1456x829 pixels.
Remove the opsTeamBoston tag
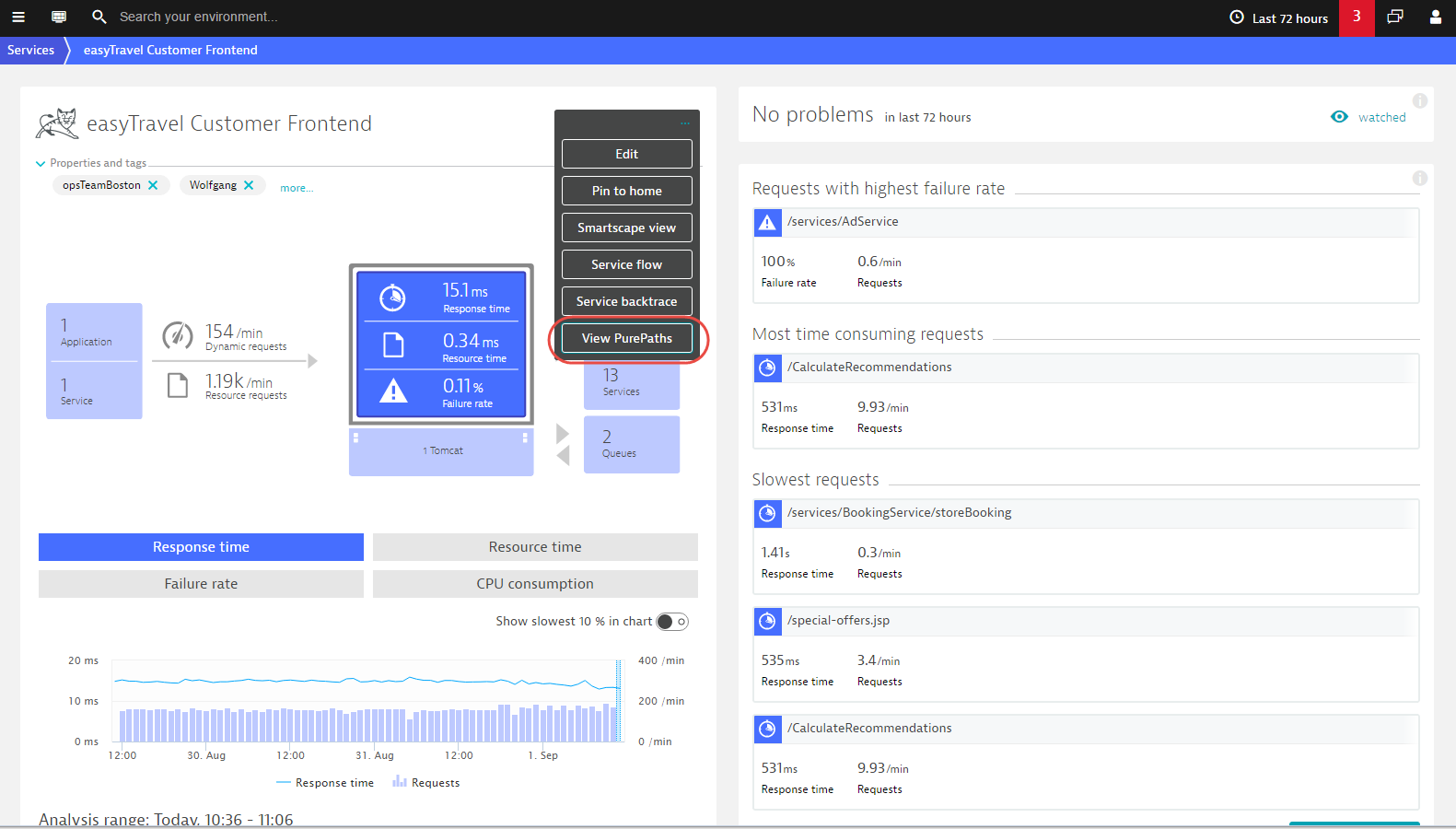[153, 185]
